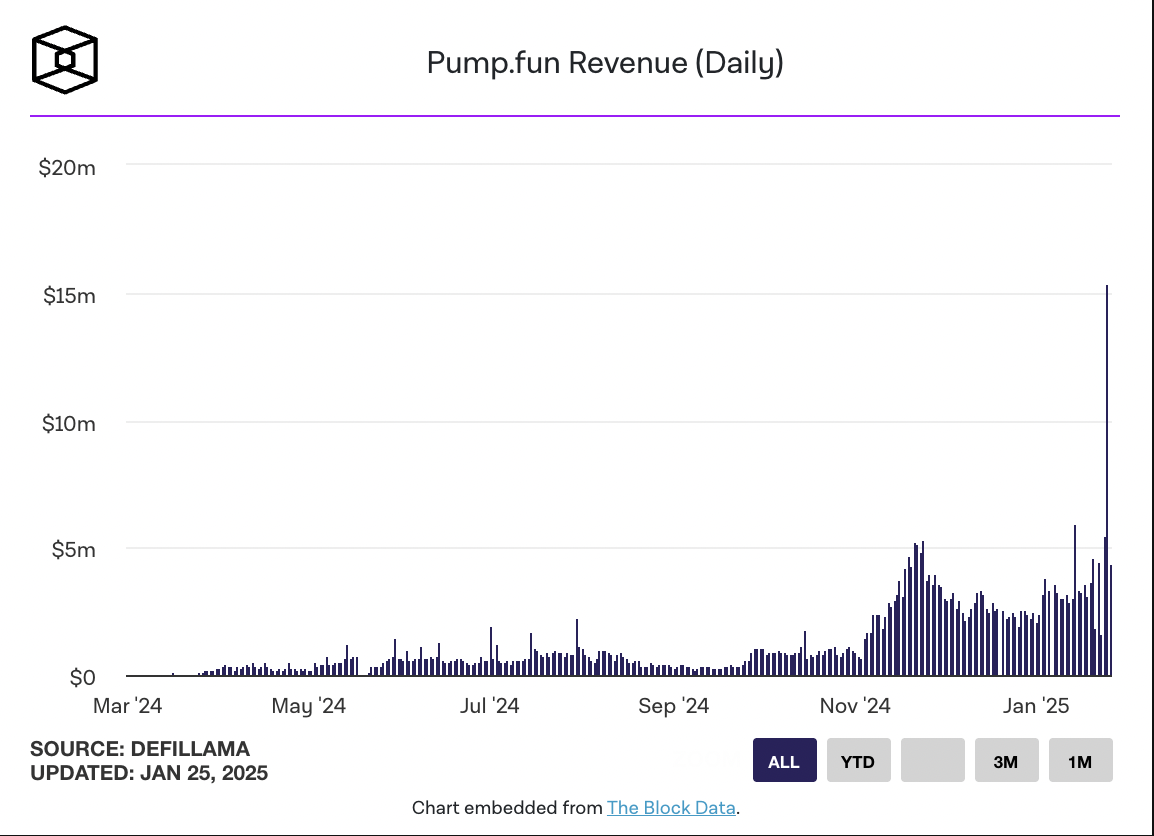The height and width of the screenshot is (836, 1154).
Task: Click The Block cube logo
Action: (x=65, y=60)
